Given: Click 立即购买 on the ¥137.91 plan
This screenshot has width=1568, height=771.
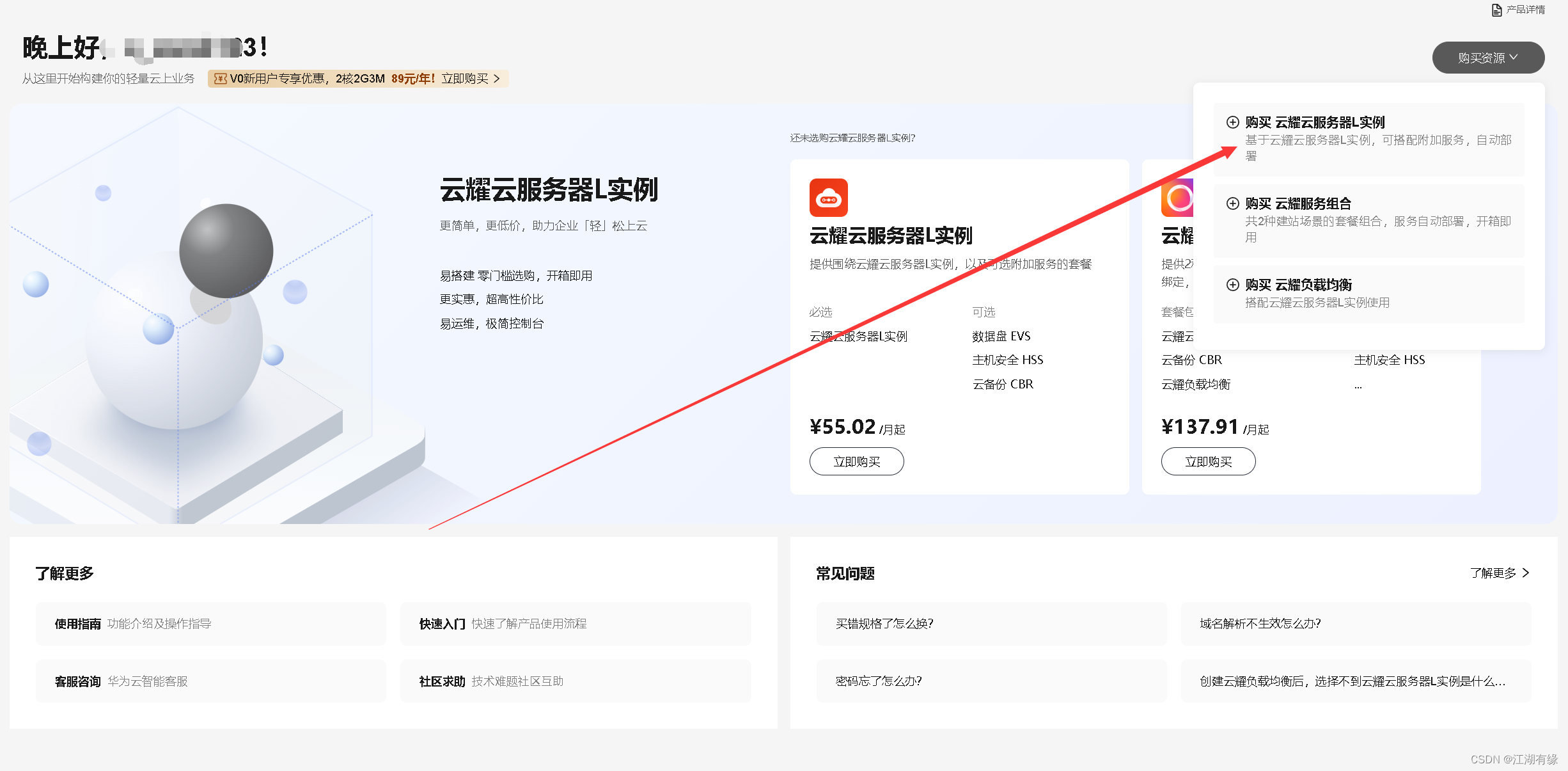Looking at the screenshot, I should (1208, 461).
